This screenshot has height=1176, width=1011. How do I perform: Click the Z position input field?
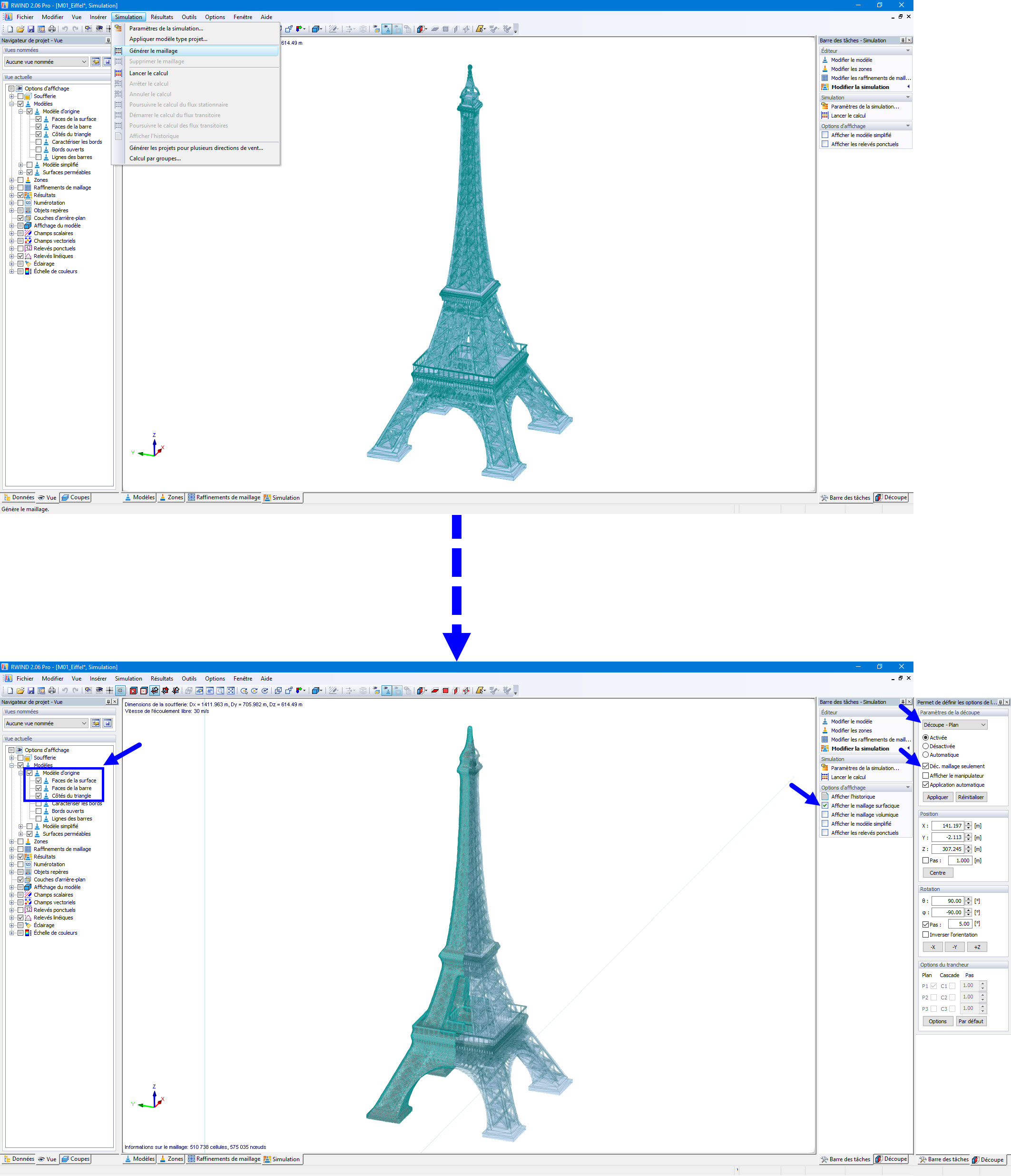(x=947, y=849)
